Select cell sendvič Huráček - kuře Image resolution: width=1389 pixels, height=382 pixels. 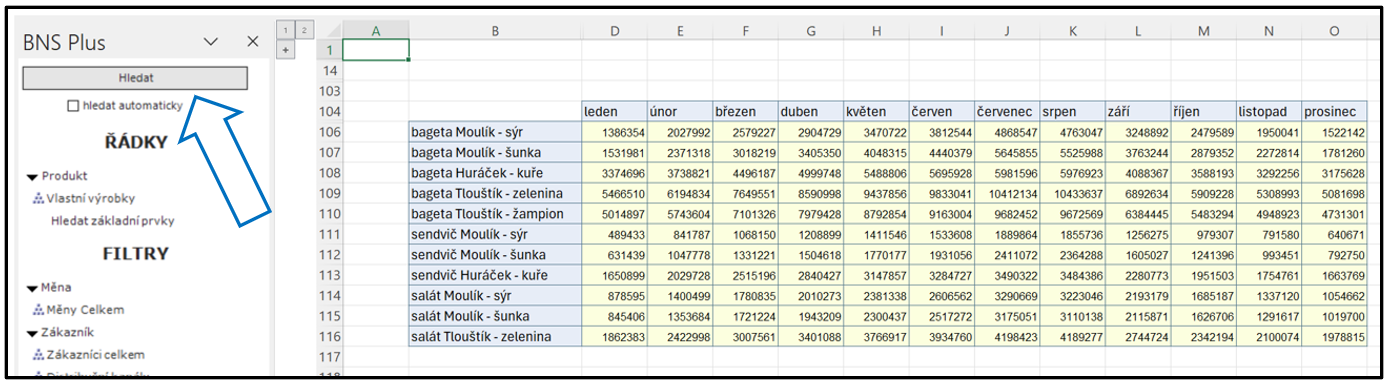click(x=495, y=275)
